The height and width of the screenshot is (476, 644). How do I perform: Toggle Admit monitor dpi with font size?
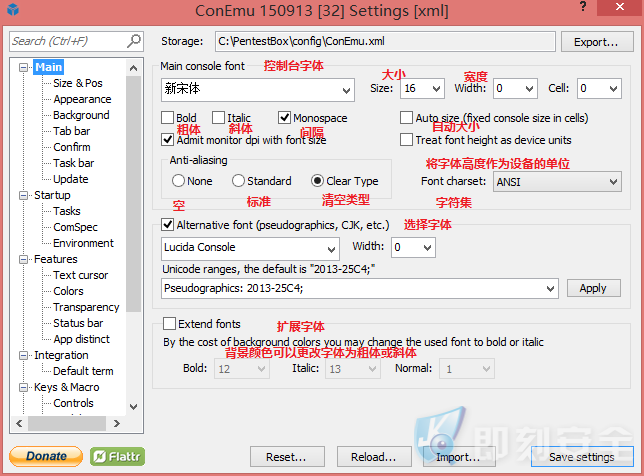(x=167, y=140)
